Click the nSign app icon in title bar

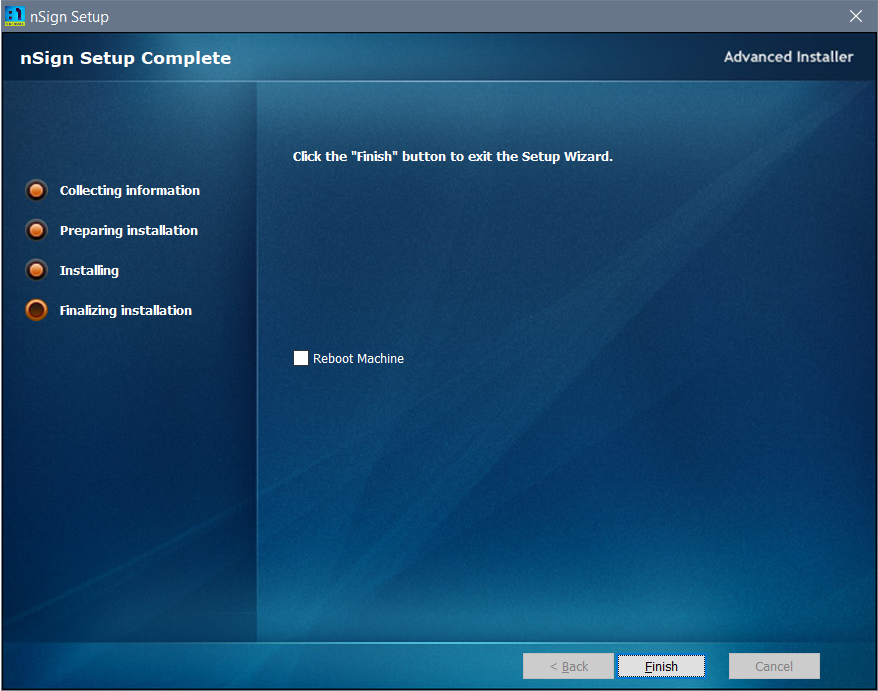pyautogui.click(x=15, y=16)
